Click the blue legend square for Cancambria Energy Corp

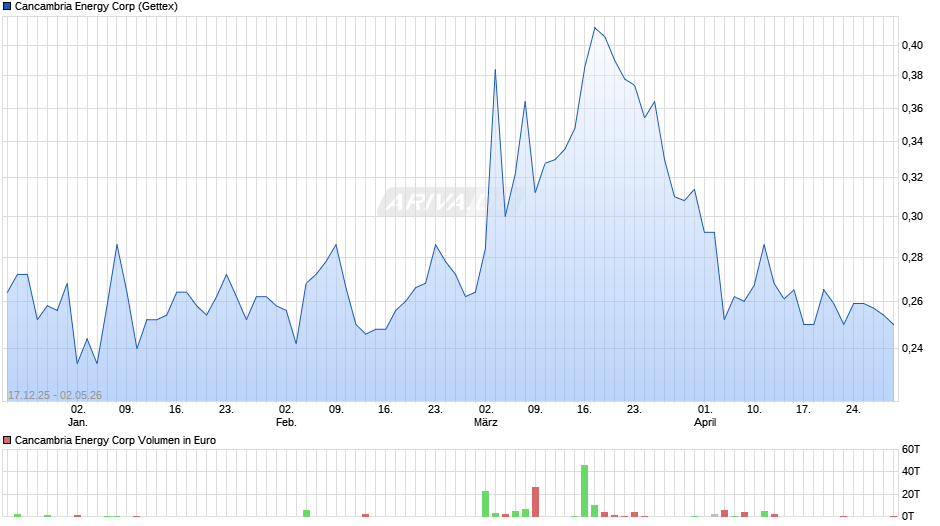(x=7, y=7)
